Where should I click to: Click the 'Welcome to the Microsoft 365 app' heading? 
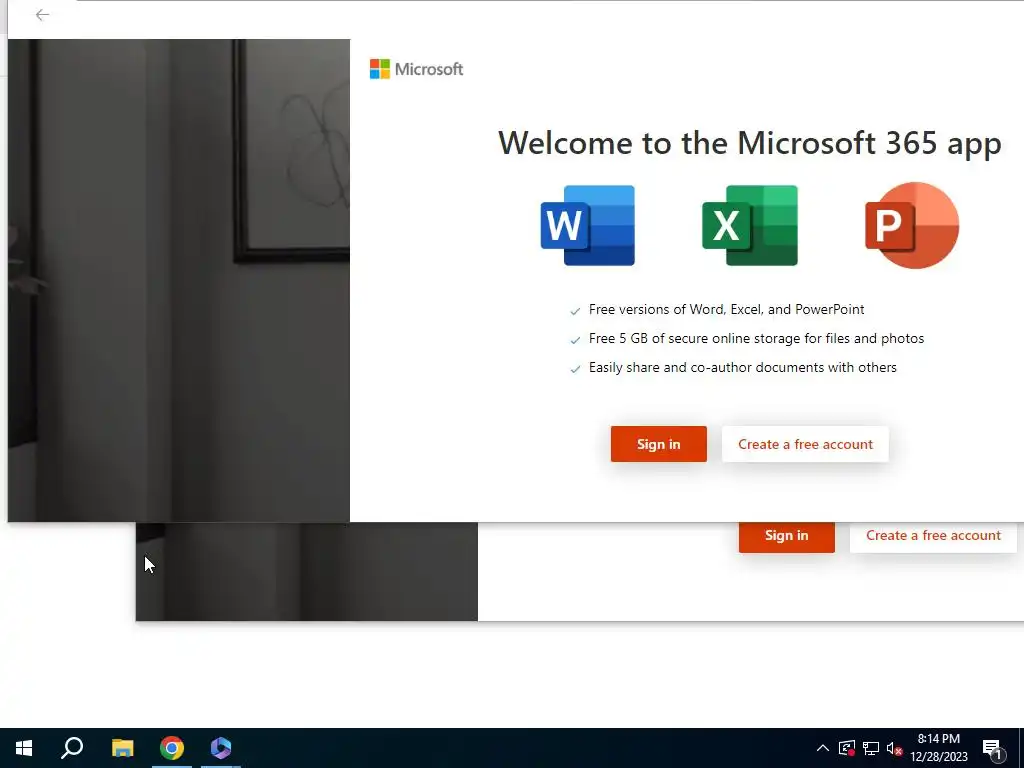tap(750, 144)
